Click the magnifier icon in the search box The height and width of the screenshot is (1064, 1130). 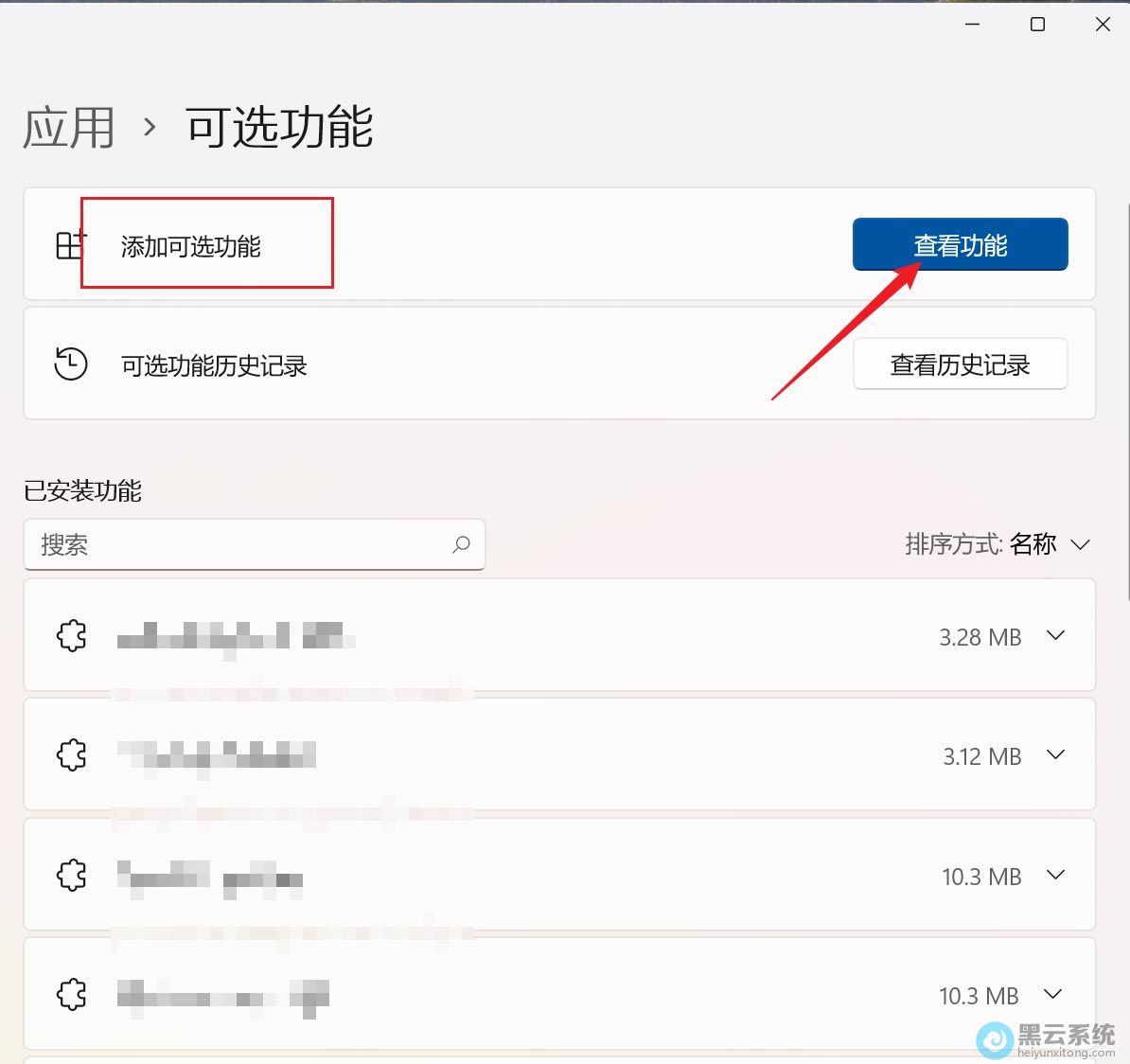[x=462, y=544]
